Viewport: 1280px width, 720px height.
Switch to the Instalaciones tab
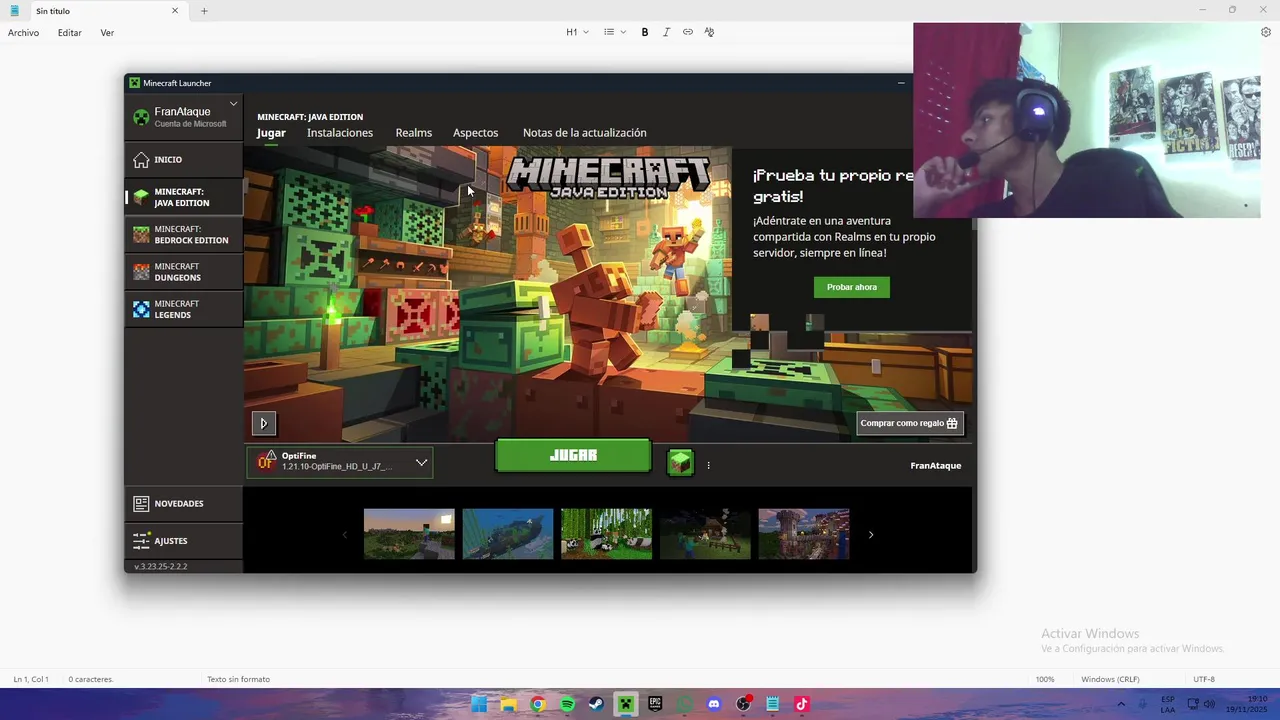[x=340, y=133]
